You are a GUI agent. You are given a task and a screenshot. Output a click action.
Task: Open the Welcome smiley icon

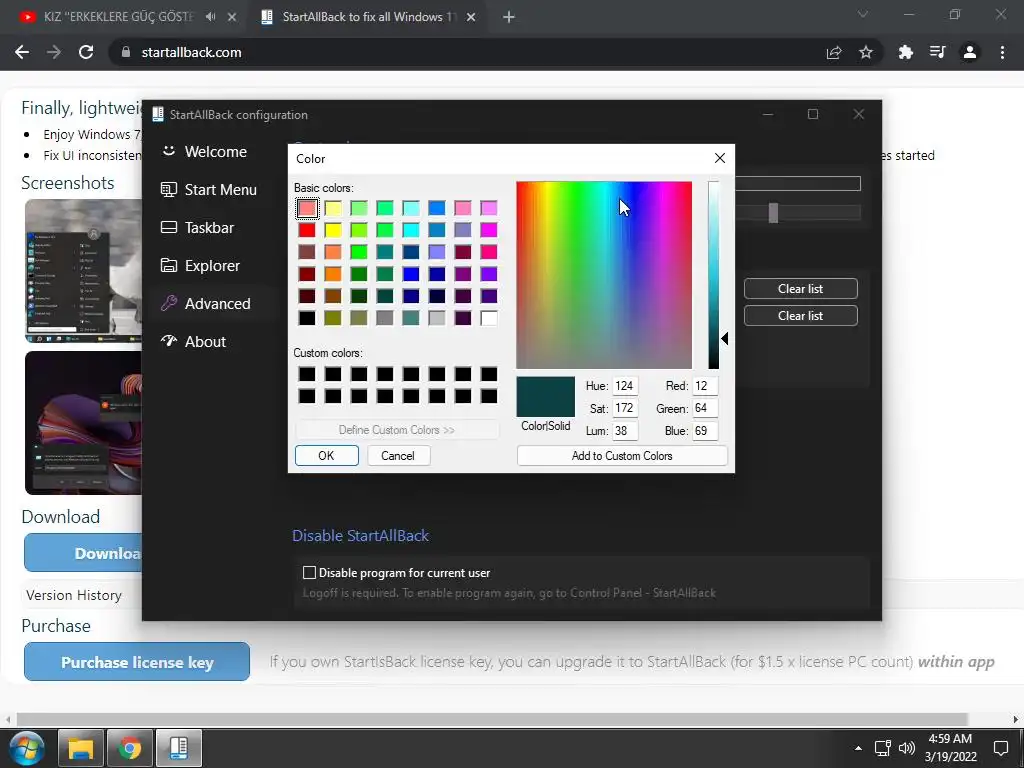[x=168, y=151]
